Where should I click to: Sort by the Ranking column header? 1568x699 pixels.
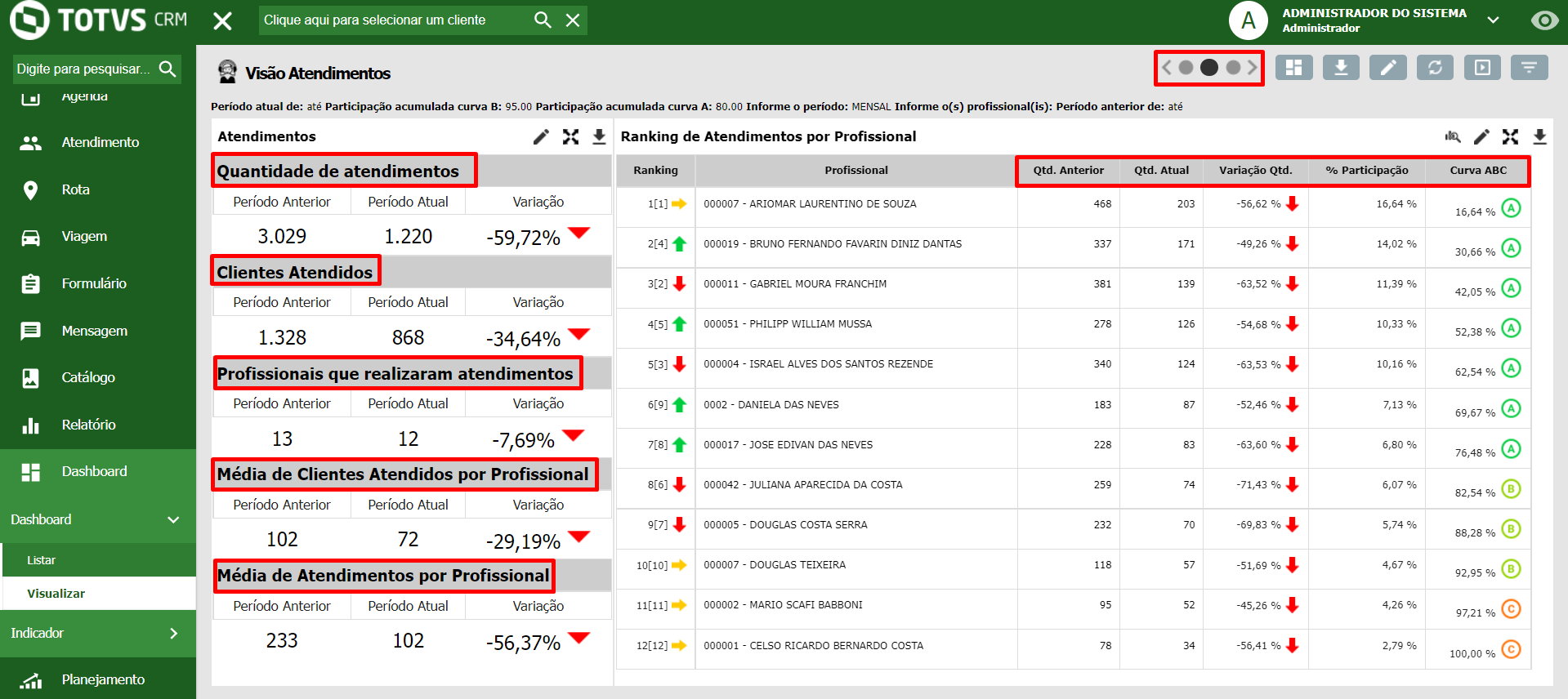[x=655, y=171]
